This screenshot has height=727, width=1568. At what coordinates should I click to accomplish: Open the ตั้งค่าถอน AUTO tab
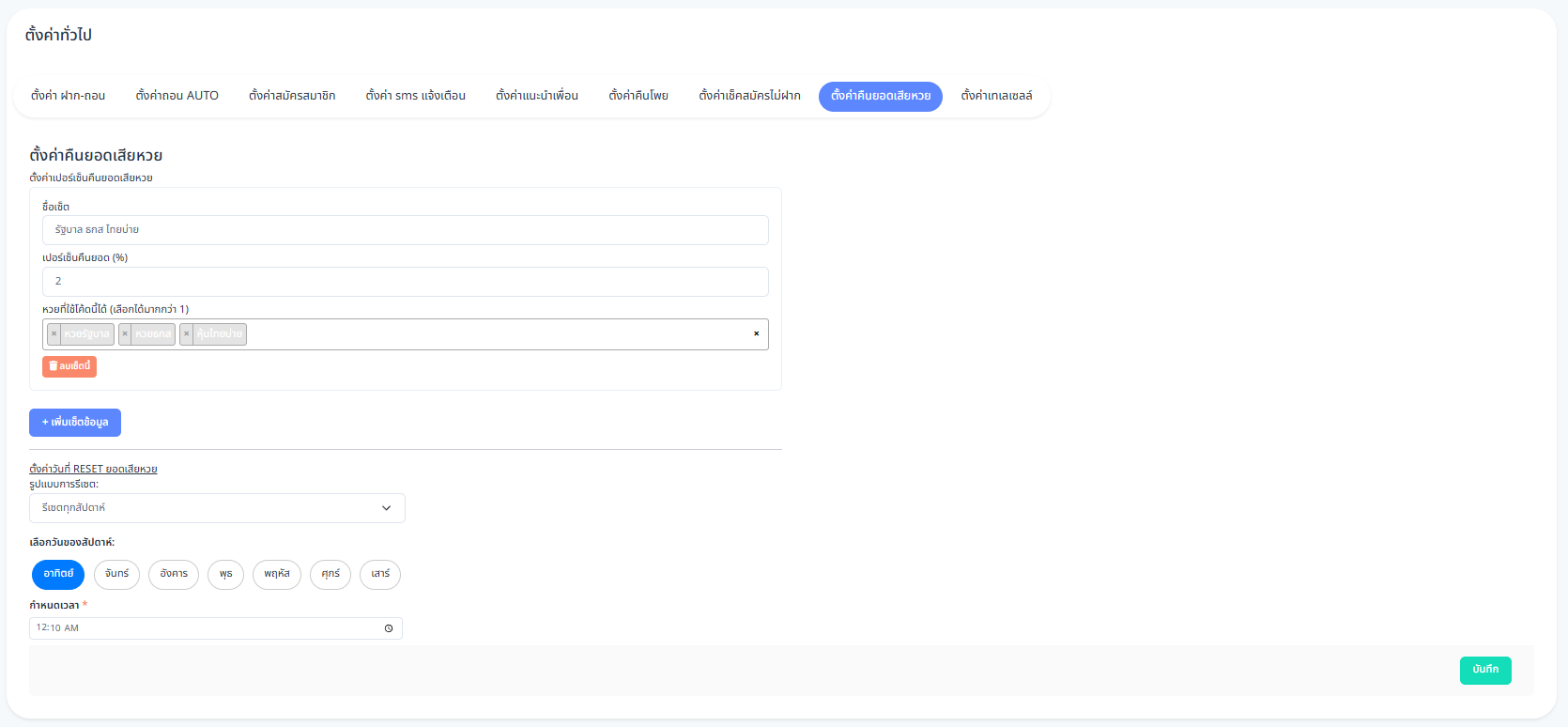tap(177, 96)
